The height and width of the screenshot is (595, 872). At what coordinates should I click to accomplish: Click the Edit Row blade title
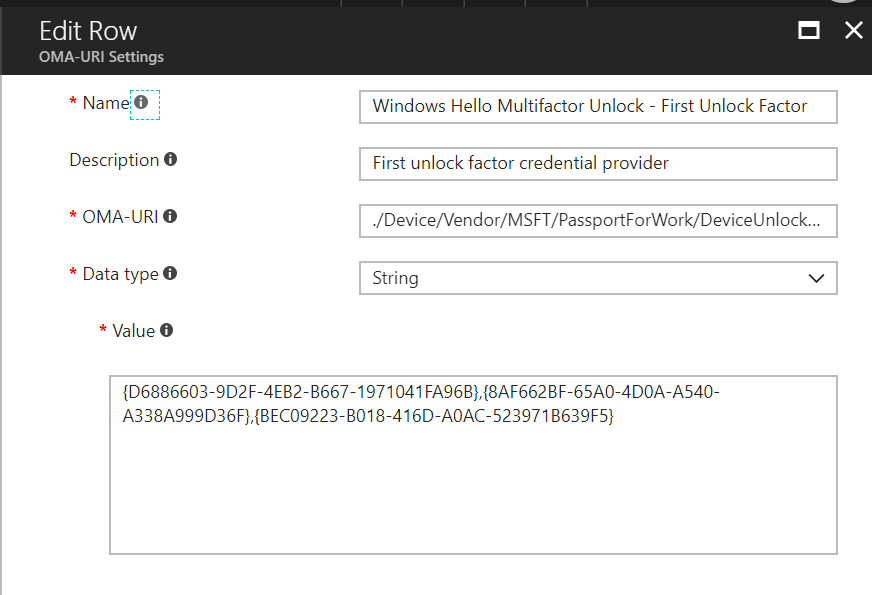coord(88,30)
